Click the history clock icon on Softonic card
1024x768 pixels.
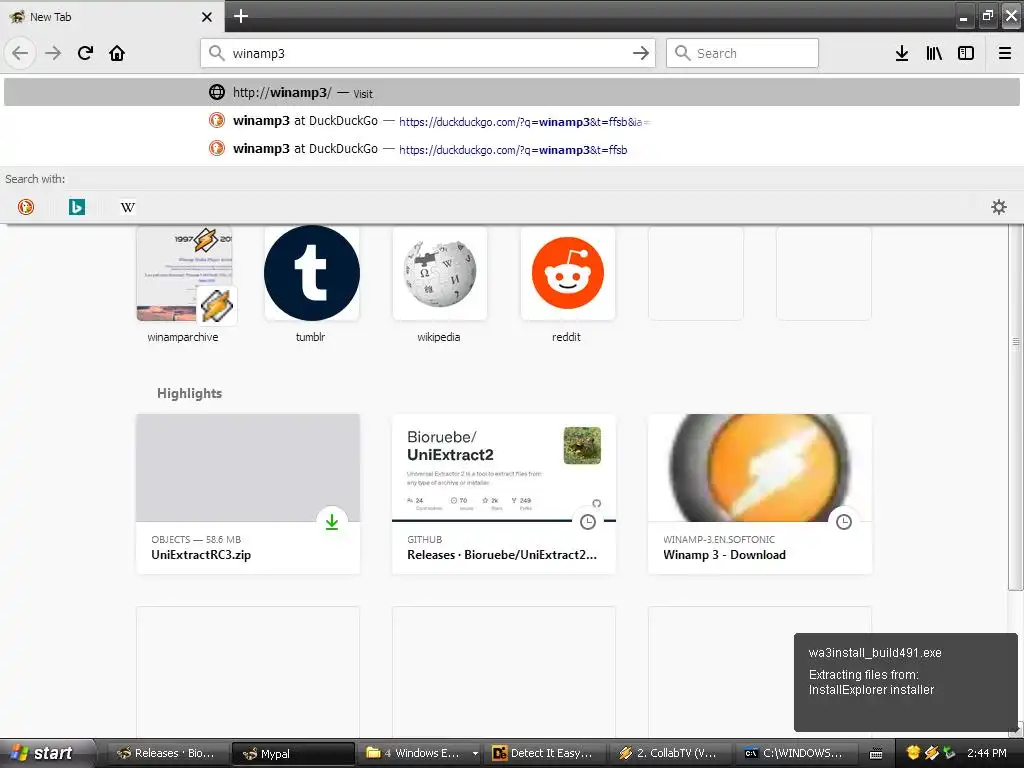point(844,522)
